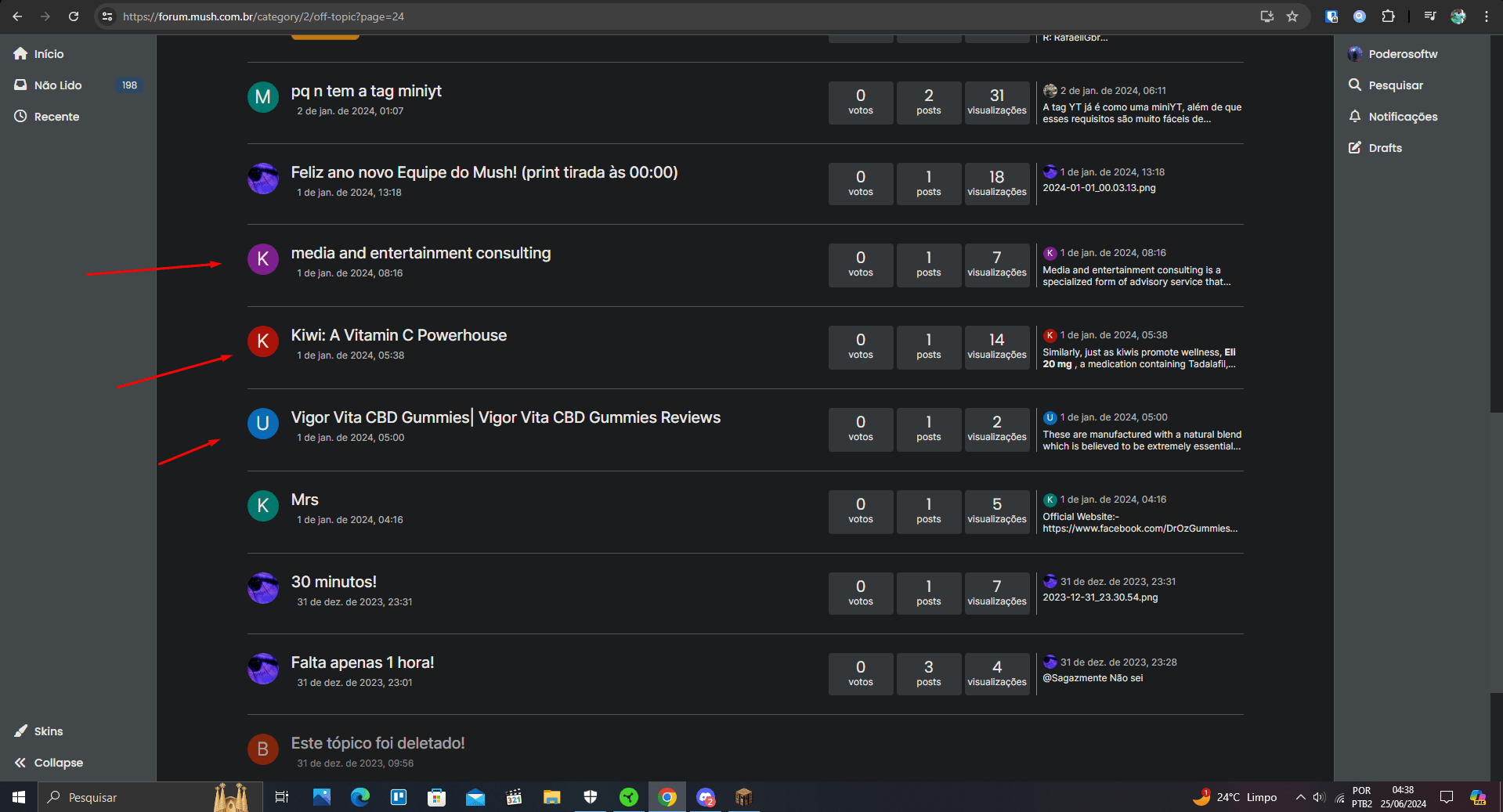Open topic 'Falta apenas 1 hora!'
Viewport: 1503px width, 812px height.
pos(362,662)
